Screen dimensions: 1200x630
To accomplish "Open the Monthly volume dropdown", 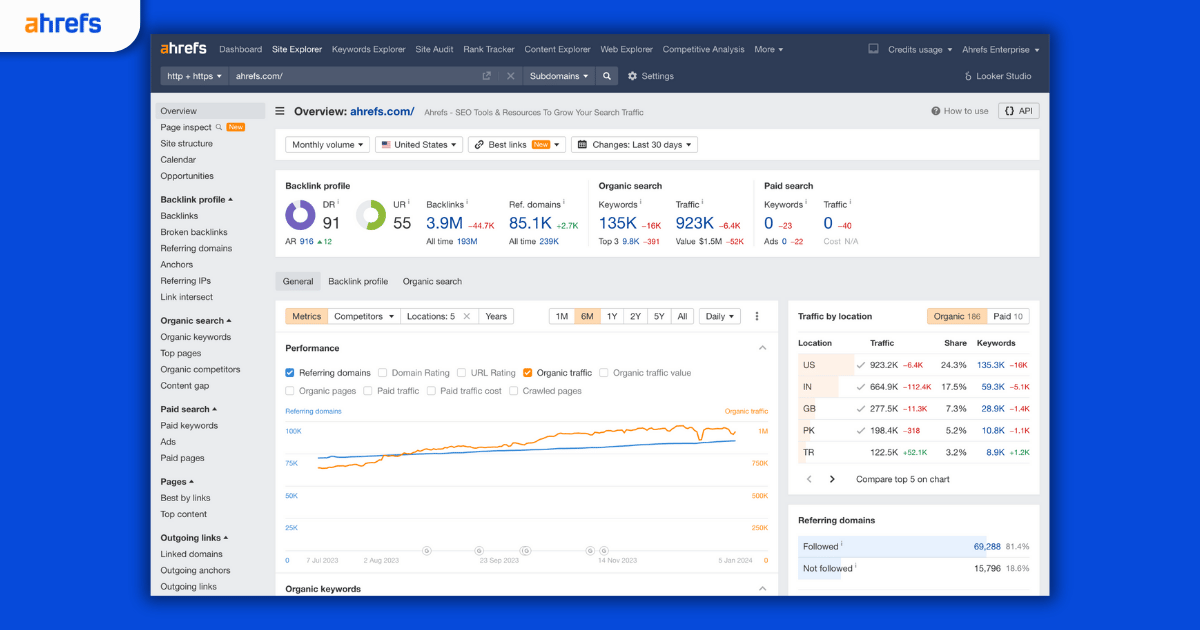I will pyautogui.click(x=327, y=145).
